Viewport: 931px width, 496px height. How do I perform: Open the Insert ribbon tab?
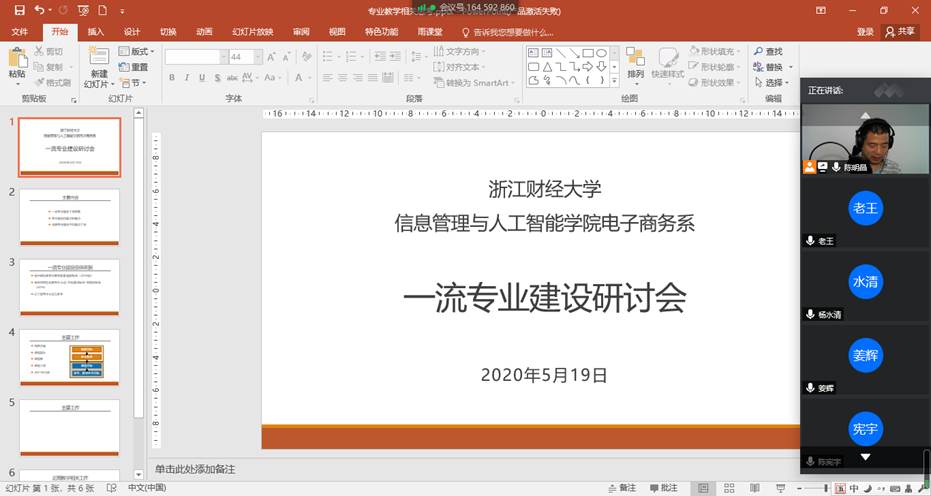(x=96, y=32)
